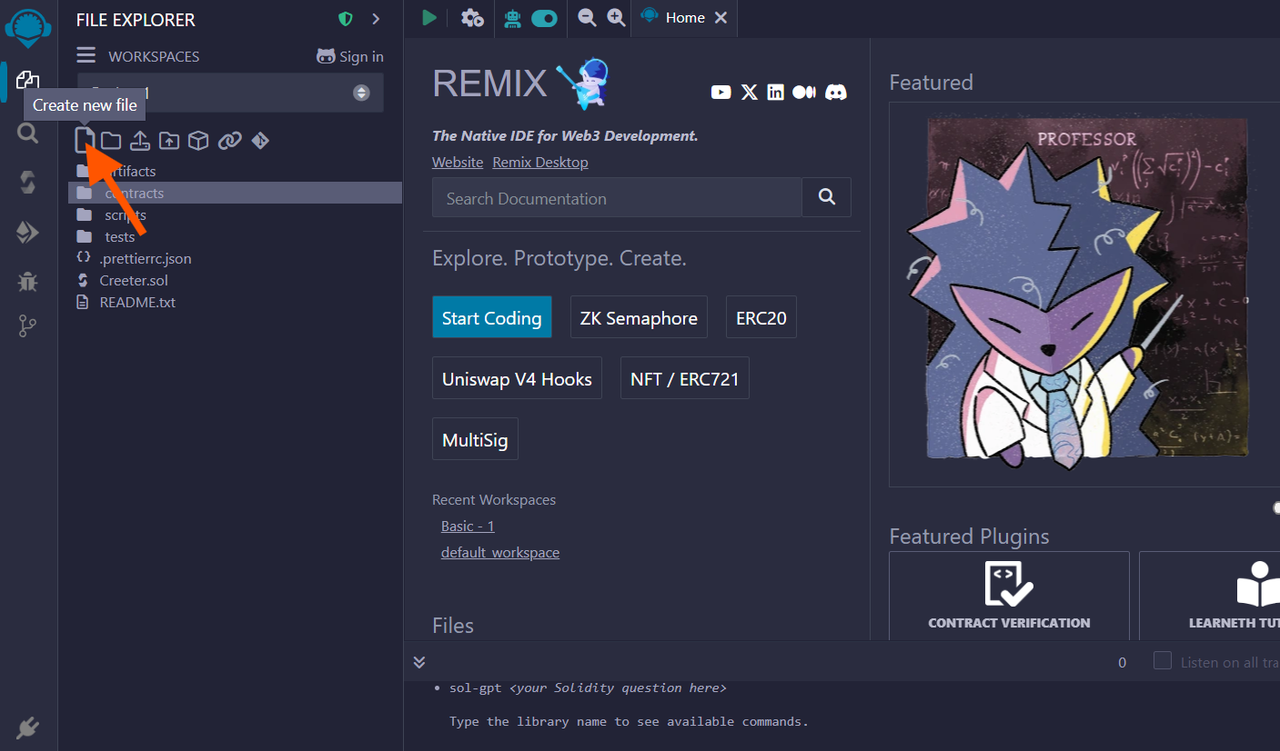1280x751 pixels.
Task: Open Remix LinkedIn icon
Action: [775, 92]
